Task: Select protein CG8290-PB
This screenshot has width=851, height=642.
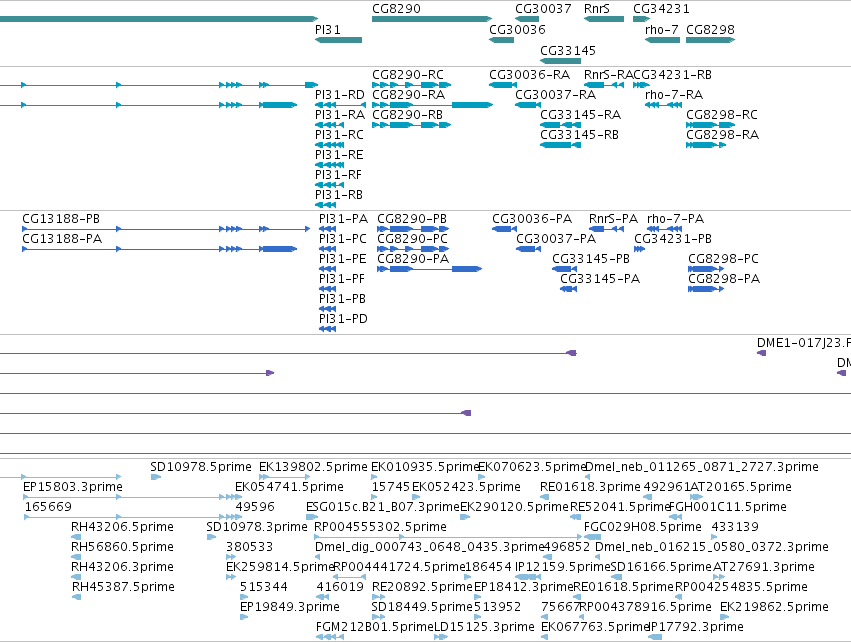Action: pyautogui.click(x=414, y=229)
